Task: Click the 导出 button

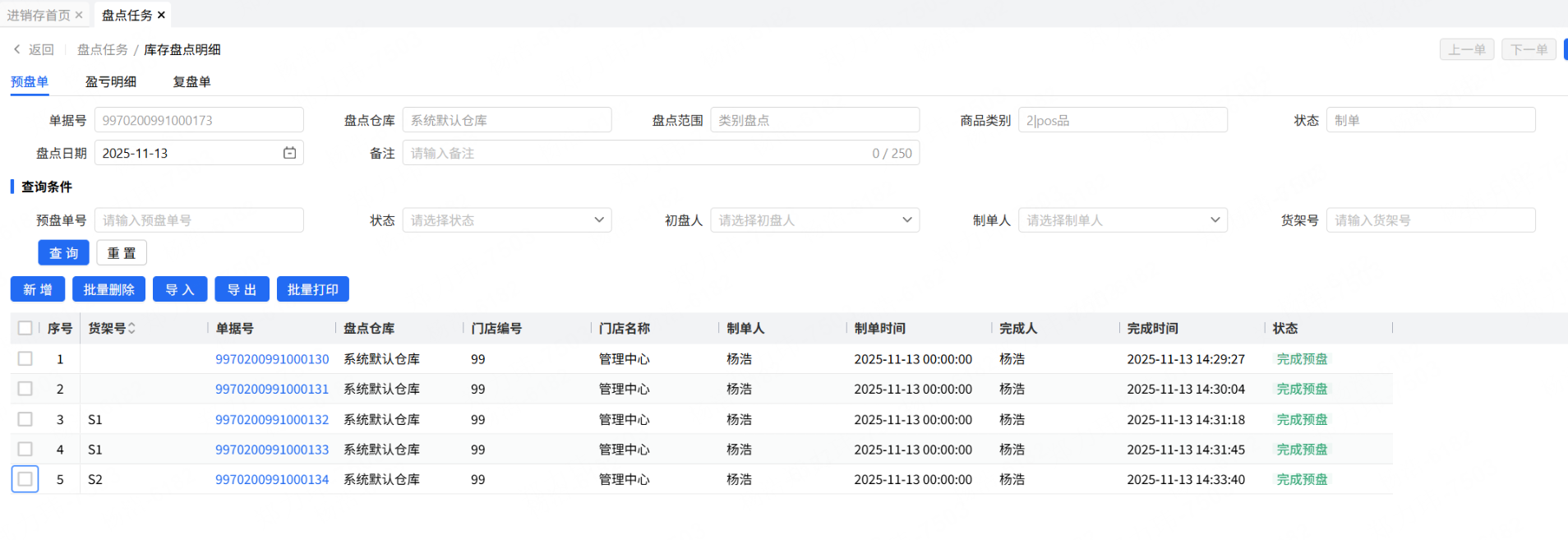Action: point(242,289)
